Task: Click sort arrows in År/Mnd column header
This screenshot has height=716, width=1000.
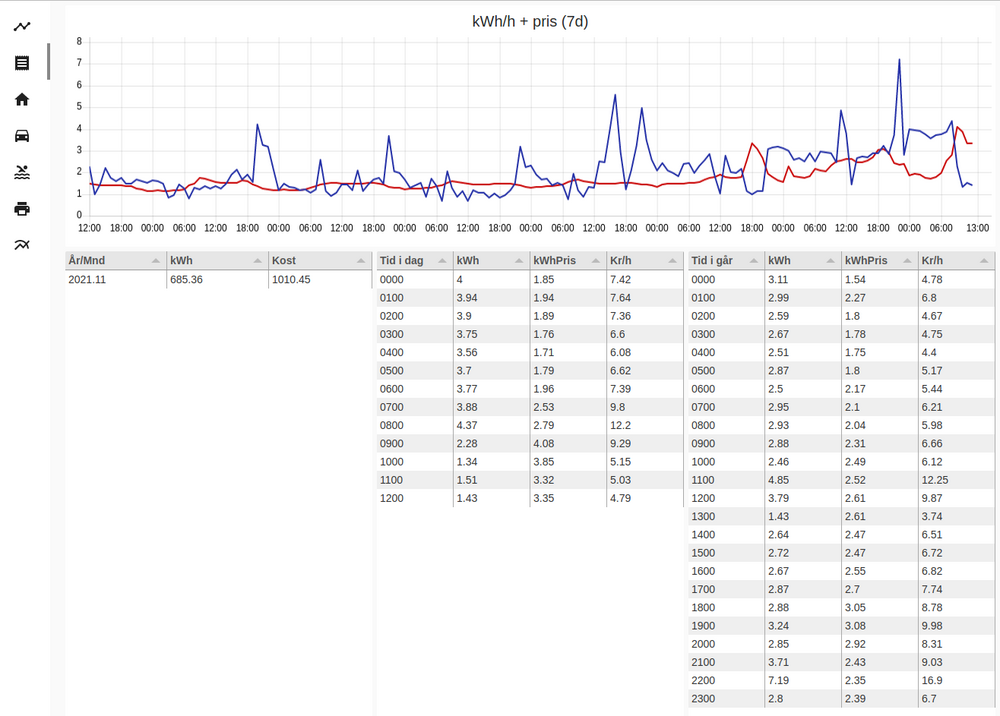Action: coord(154,260)
